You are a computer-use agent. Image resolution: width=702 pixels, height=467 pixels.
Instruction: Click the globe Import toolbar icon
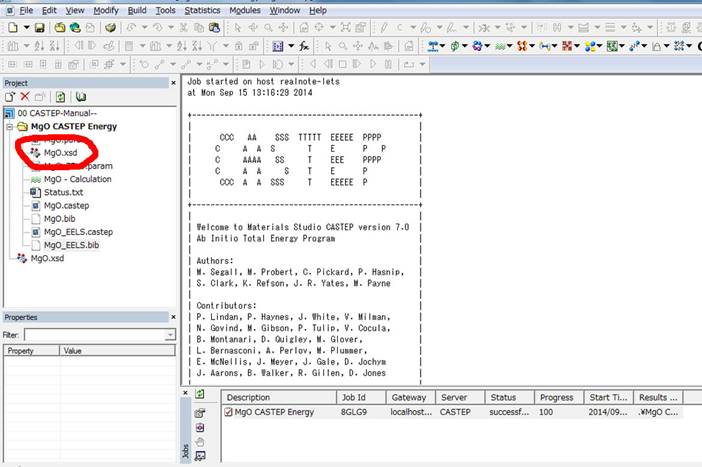[x=75, y=28]
